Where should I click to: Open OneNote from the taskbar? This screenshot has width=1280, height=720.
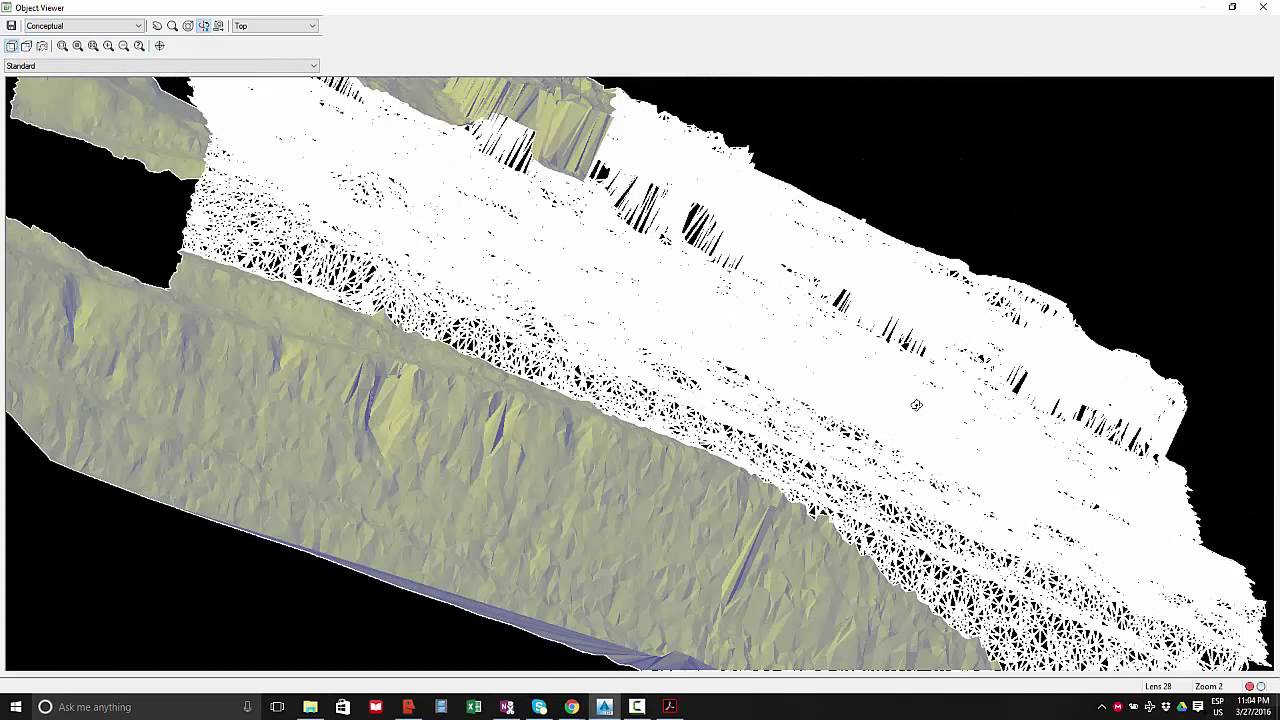click(507, 707)
